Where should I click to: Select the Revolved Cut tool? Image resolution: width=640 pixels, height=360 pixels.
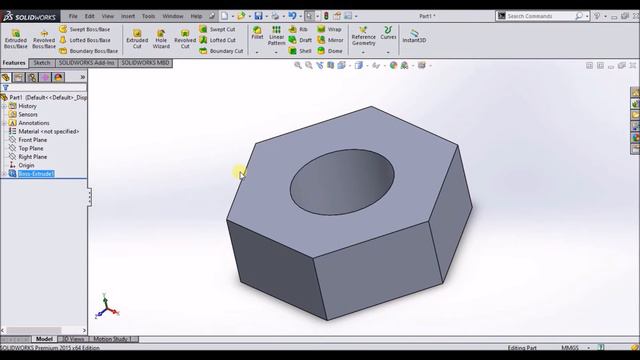[x=185, y=39]
